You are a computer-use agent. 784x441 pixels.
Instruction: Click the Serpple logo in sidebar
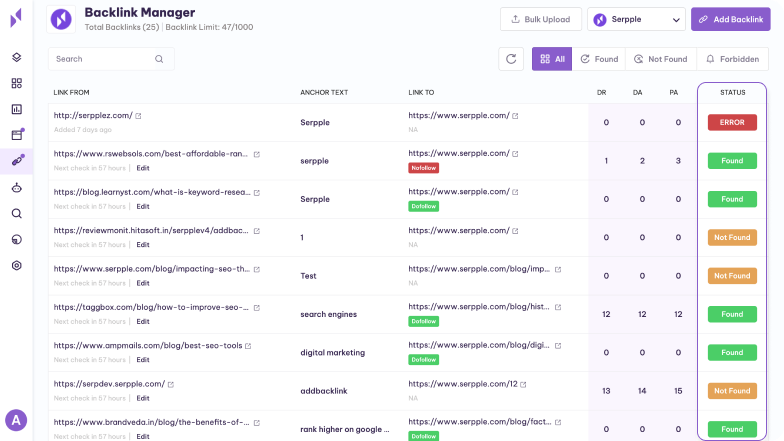[16, 18]
